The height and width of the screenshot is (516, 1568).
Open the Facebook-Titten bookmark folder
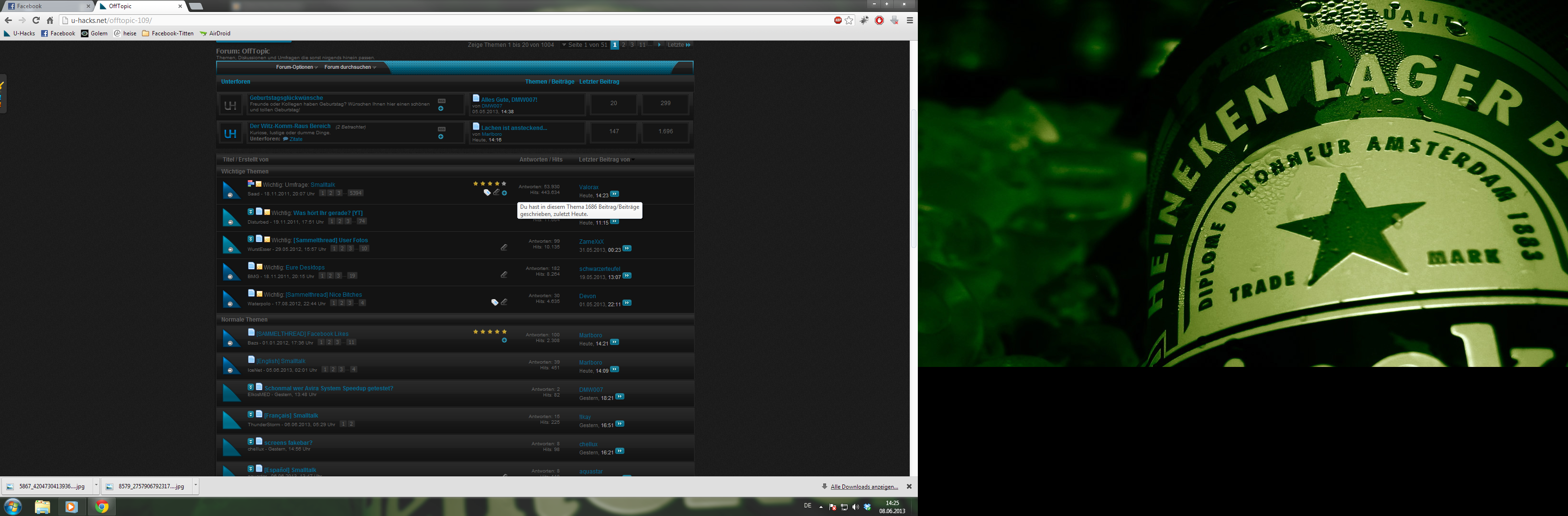click(168, 33)
